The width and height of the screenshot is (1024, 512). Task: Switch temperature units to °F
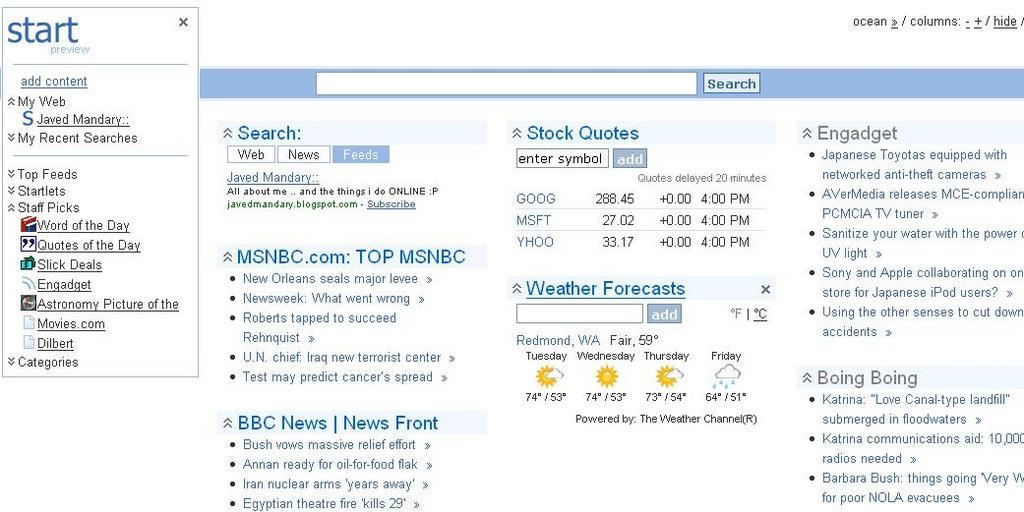736,314
